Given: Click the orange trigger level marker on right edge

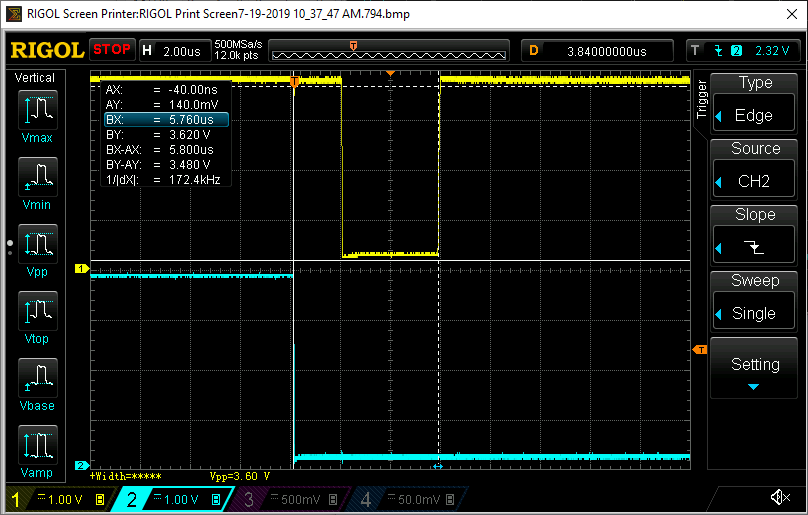Looking at the screenshot, I should pyautogui.click(x=699, y=349).
